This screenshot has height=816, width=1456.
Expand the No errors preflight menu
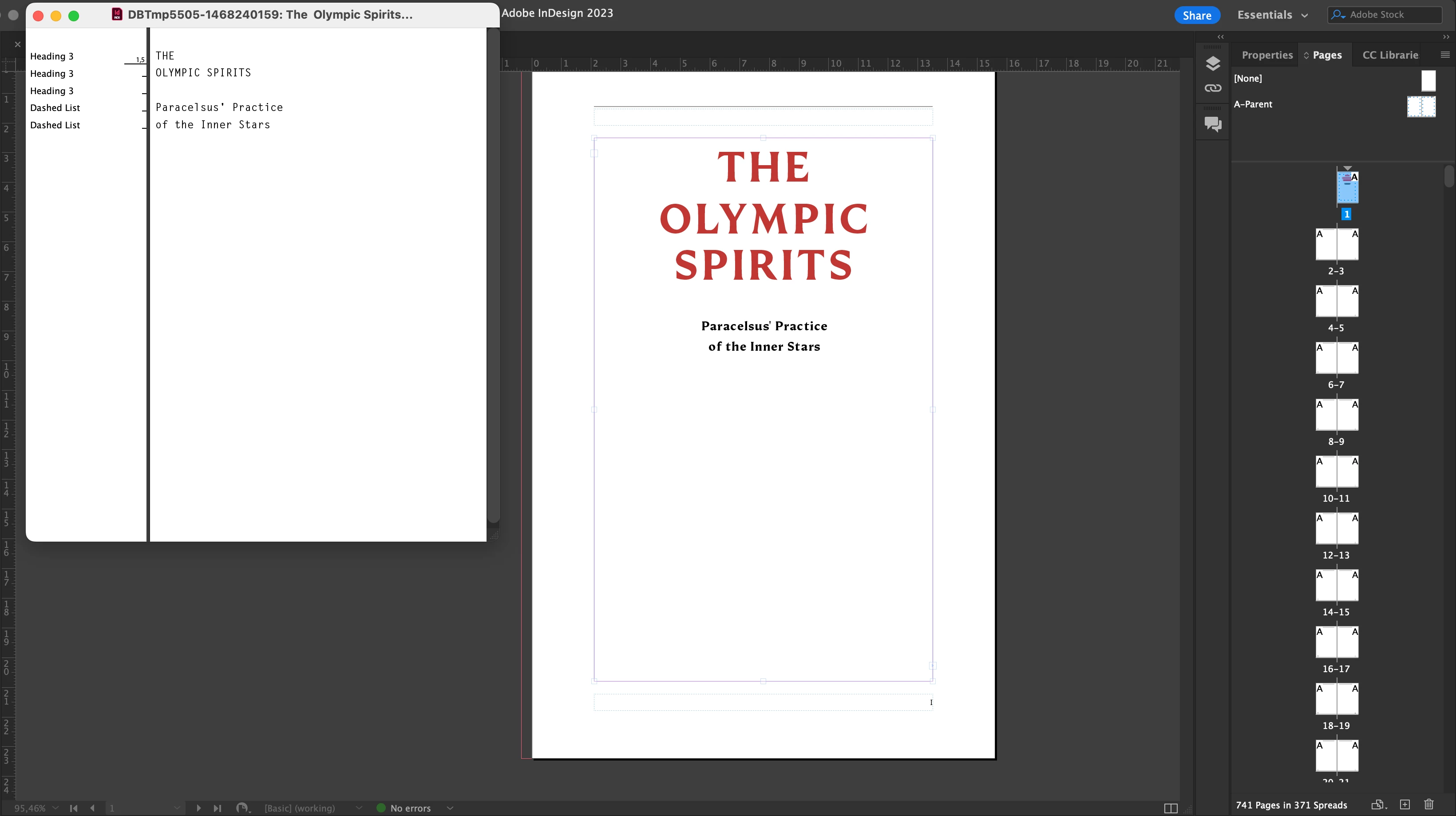[450, 808]
